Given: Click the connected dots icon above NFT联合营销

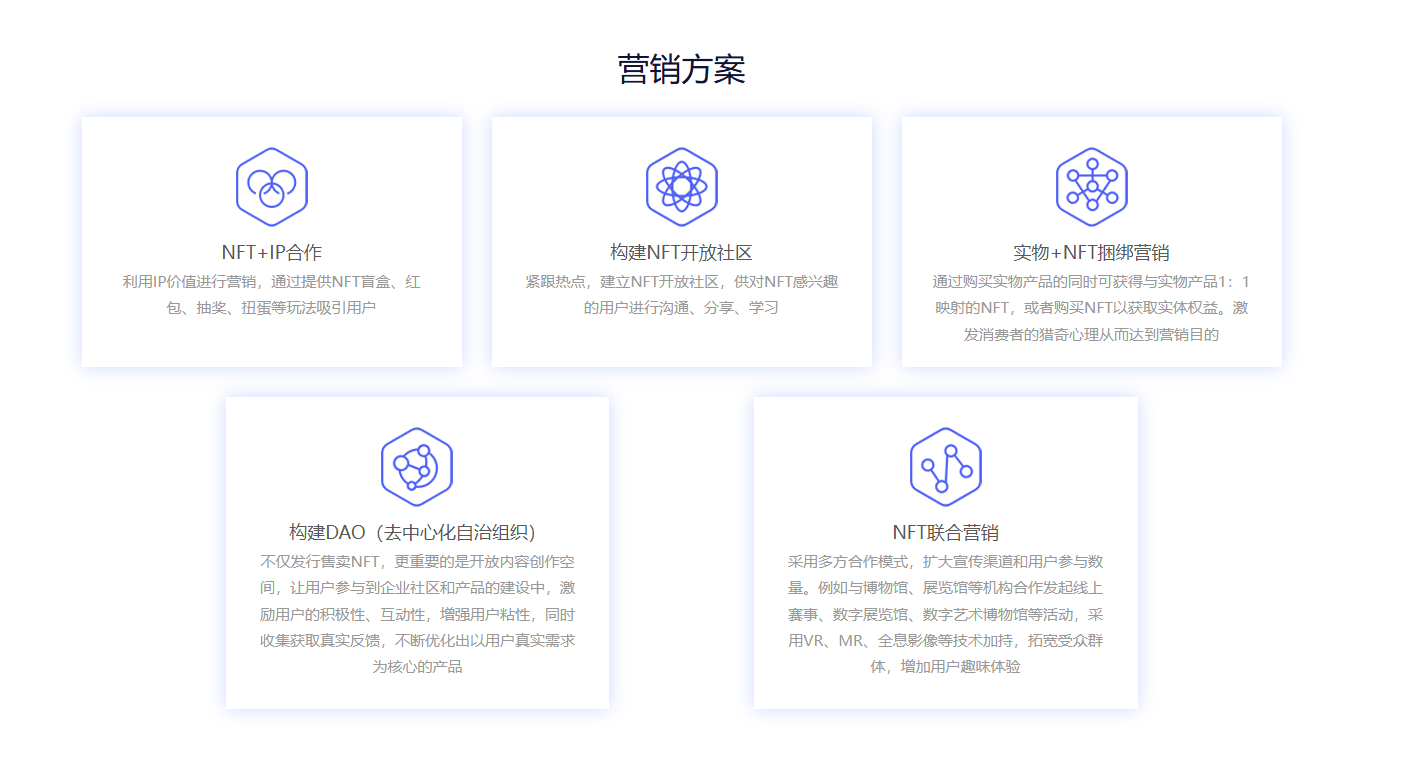Looking at the screenshot, I should click(945, 467).
